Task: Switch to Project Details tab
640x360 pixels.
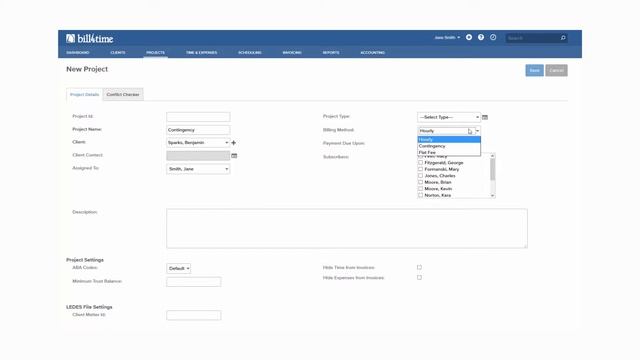Action: (x=84, y=95)
